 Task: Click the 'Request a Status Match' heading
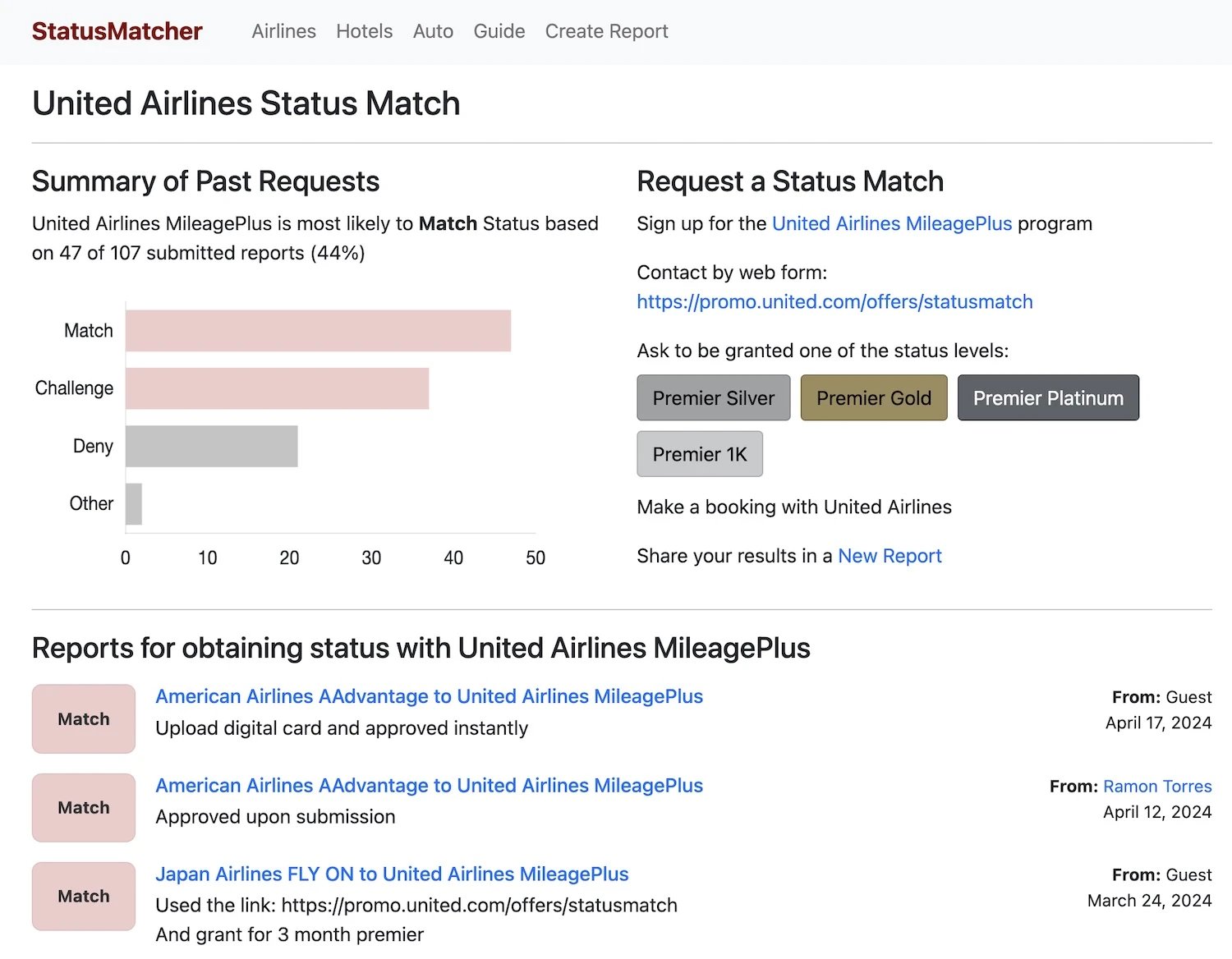pos(790,181)
